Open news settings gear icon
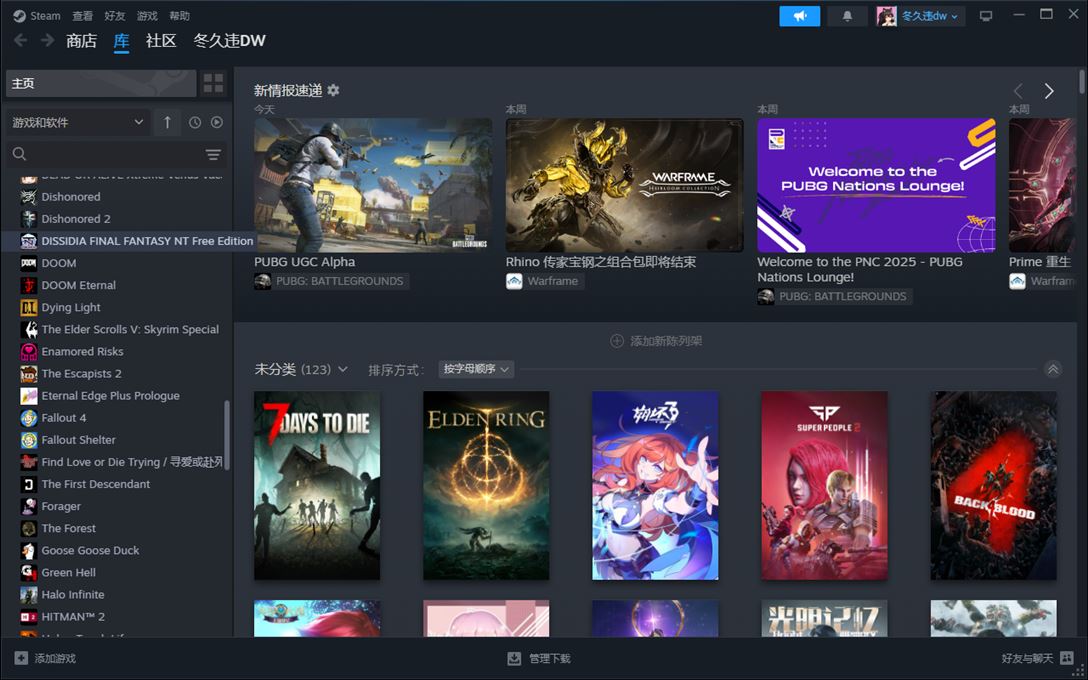 (334, 90)
